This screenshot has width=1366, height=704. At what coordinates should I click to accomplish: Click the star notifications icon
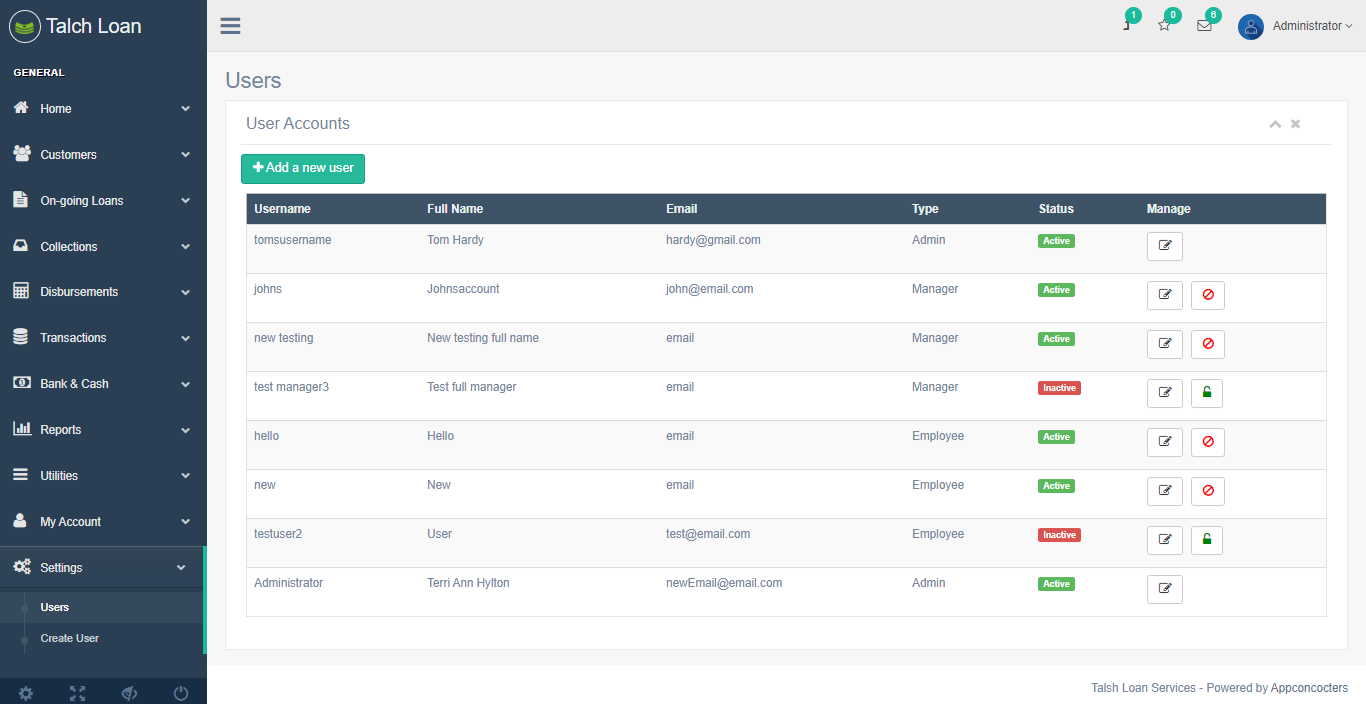tap(1164, 26)
